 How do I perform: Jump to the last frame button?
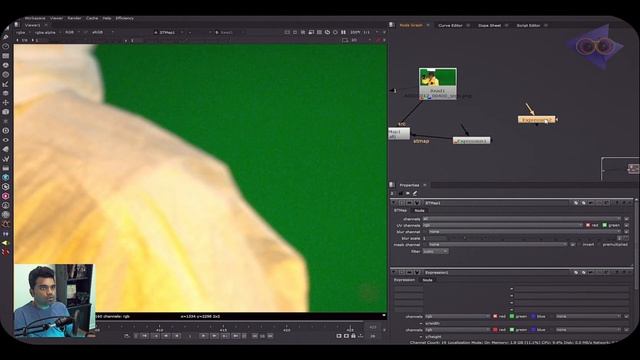[x=236, y=336]
